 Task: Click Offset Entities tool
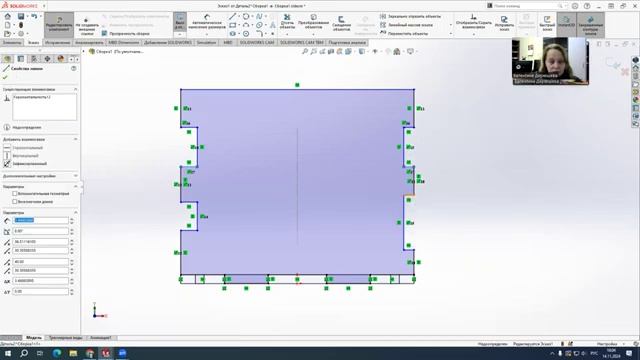pyautogui.click(x=341, y=24)
